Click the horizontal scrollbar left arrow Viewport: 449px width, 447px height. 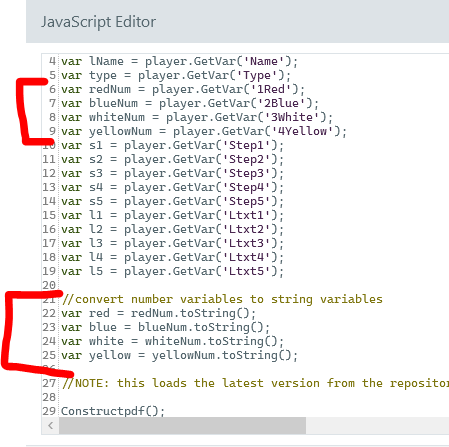tap(50, 425)
